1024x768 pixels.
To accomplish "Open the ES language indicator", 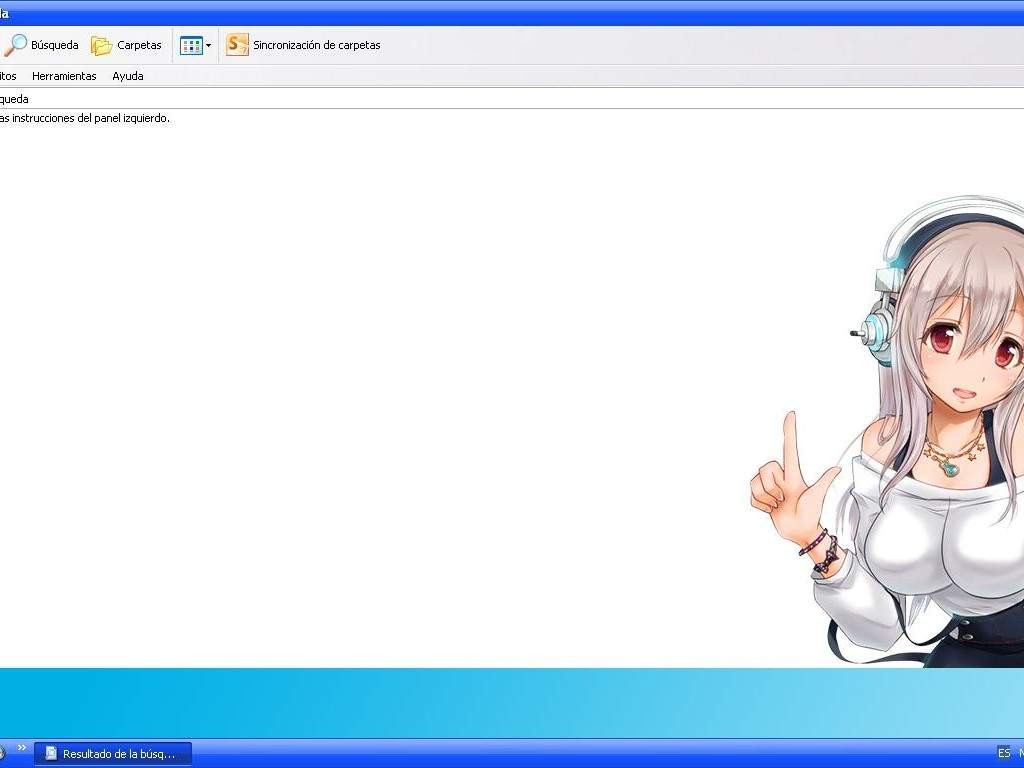I will pos(1004,753).
